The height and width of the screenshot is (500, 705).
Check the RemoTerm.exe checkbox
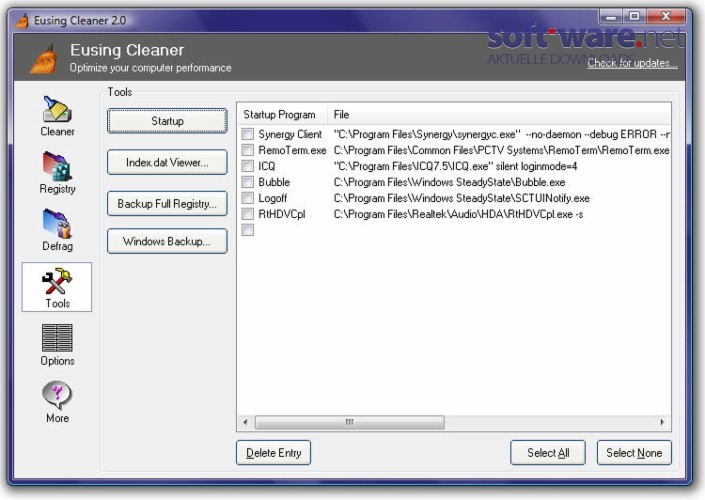click(248, 150)
